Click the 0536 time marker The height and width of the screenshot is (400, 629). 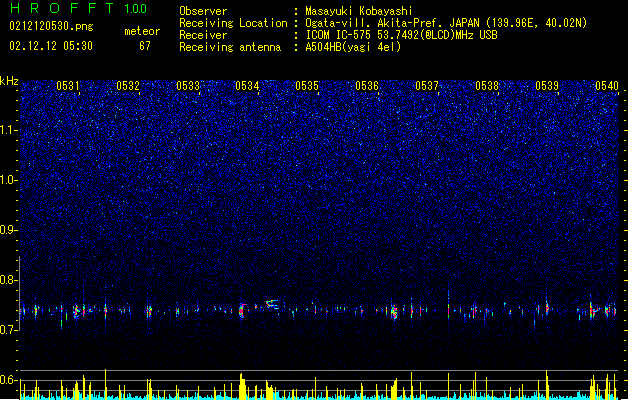367,86
